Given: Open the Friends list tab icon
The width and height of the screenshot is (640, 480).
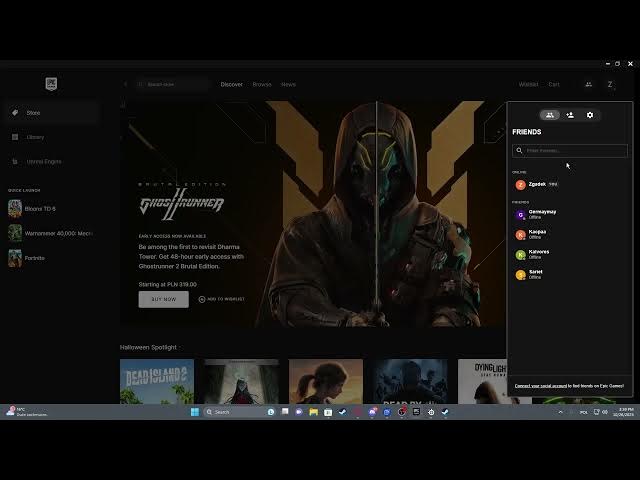Looking at the screenshot, I should tap(549, 115).
